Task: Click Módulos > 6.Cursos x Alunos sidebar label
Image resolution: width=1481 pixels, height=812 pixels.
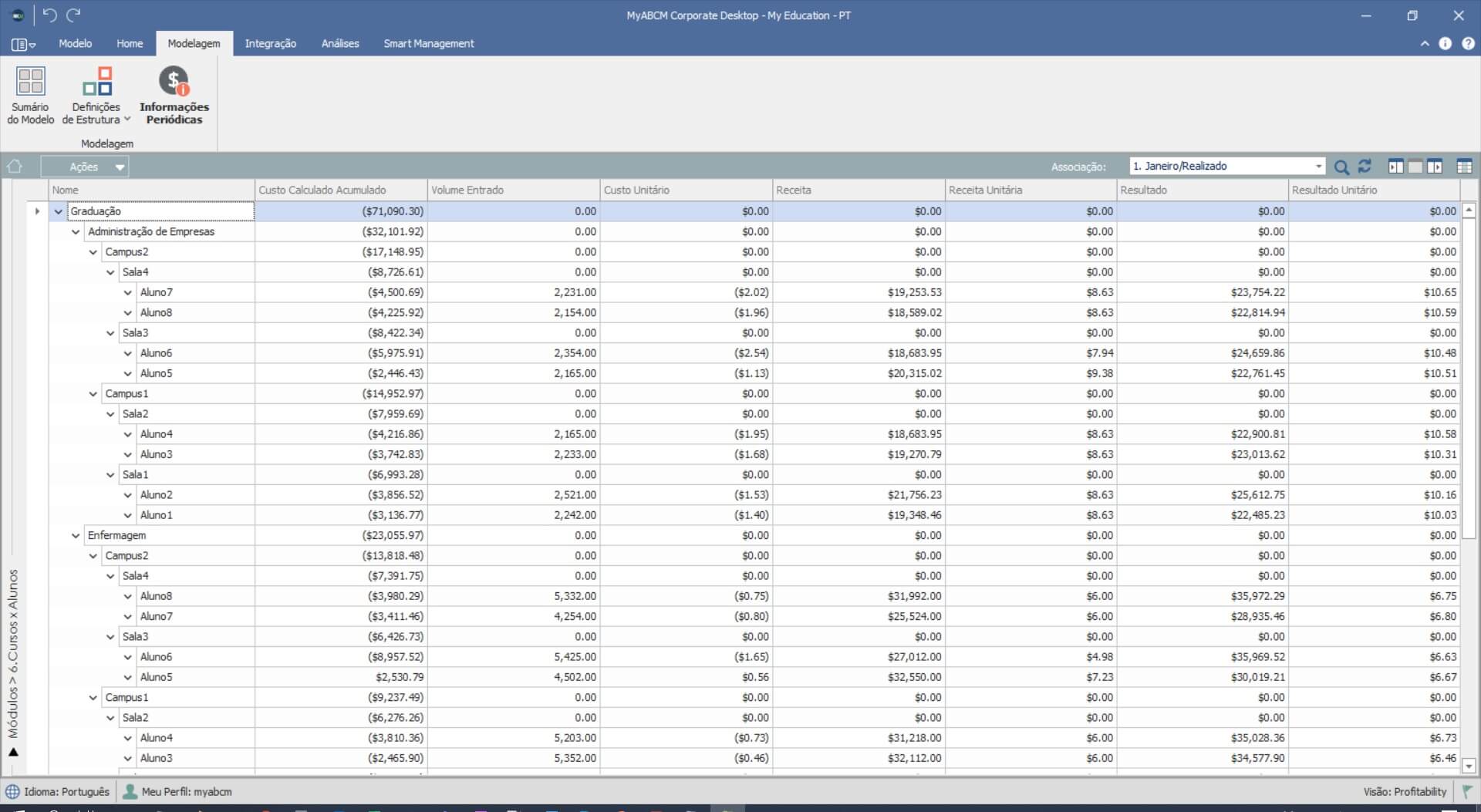Action: [x=13, y=654]
